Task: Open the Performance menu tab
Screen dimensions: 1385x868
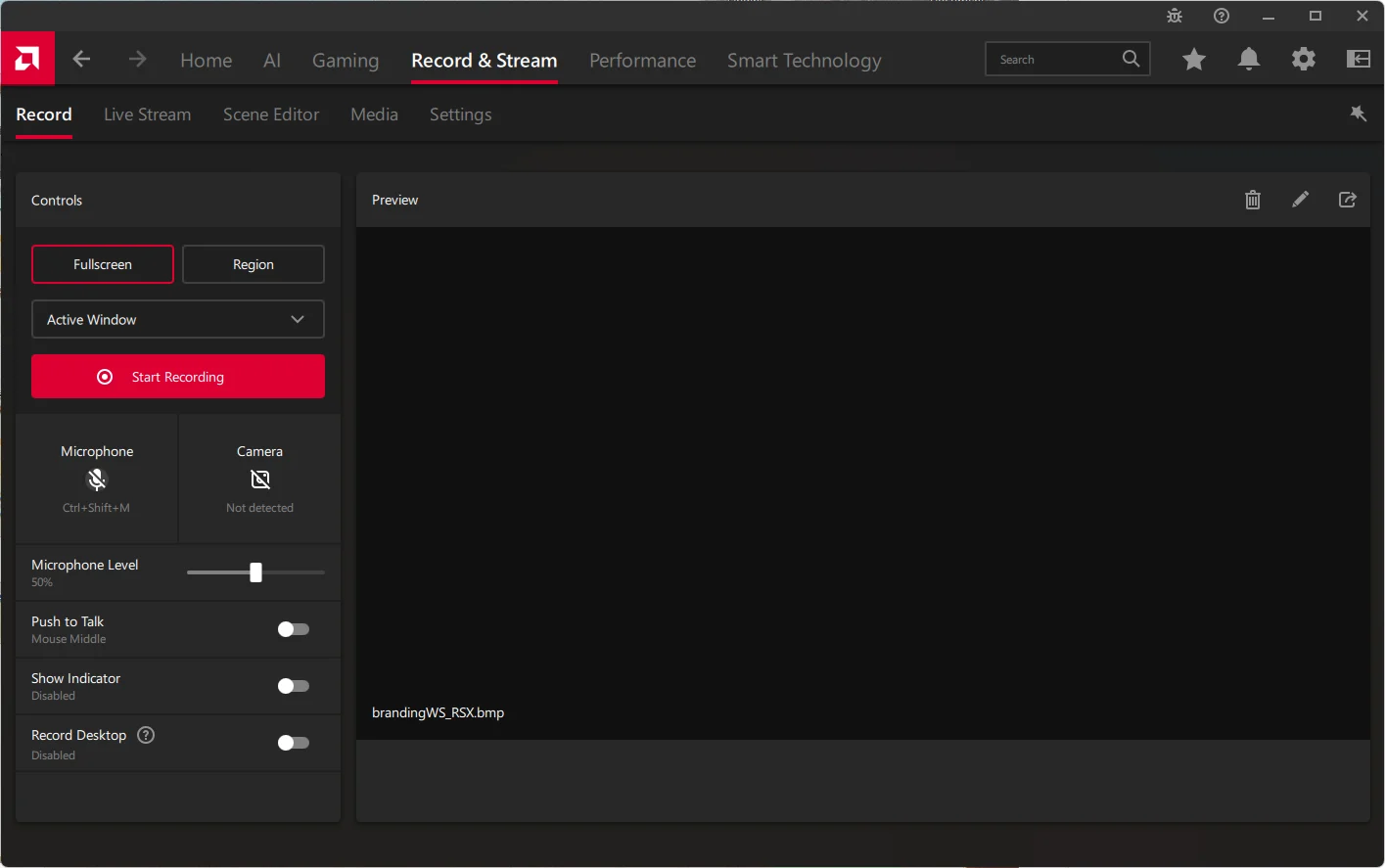Action: [642, 61]
